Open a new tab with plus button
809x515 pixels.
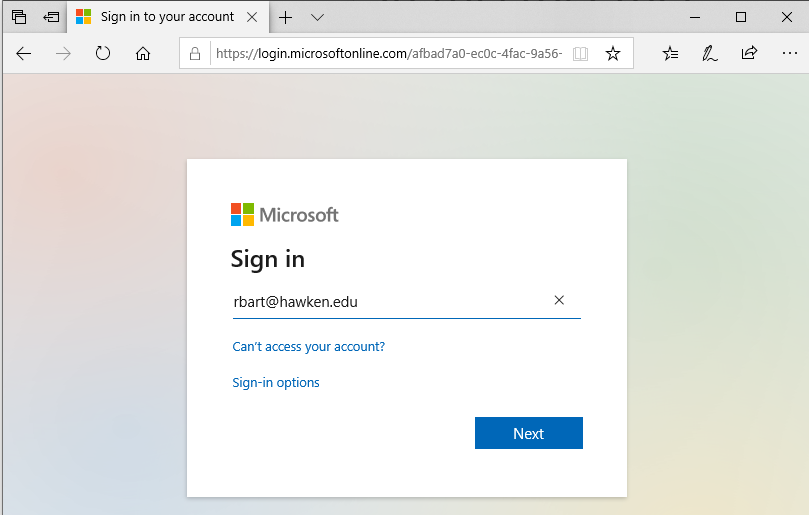[285, 18]
